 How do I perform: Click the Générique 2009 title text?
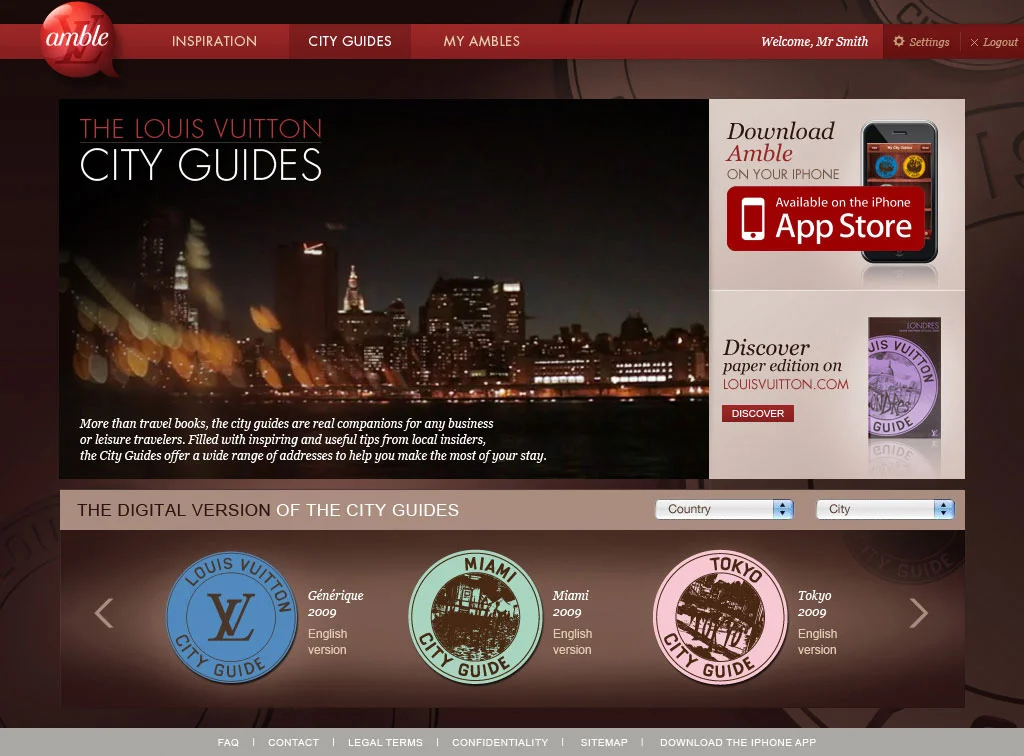tap(336, 604)
